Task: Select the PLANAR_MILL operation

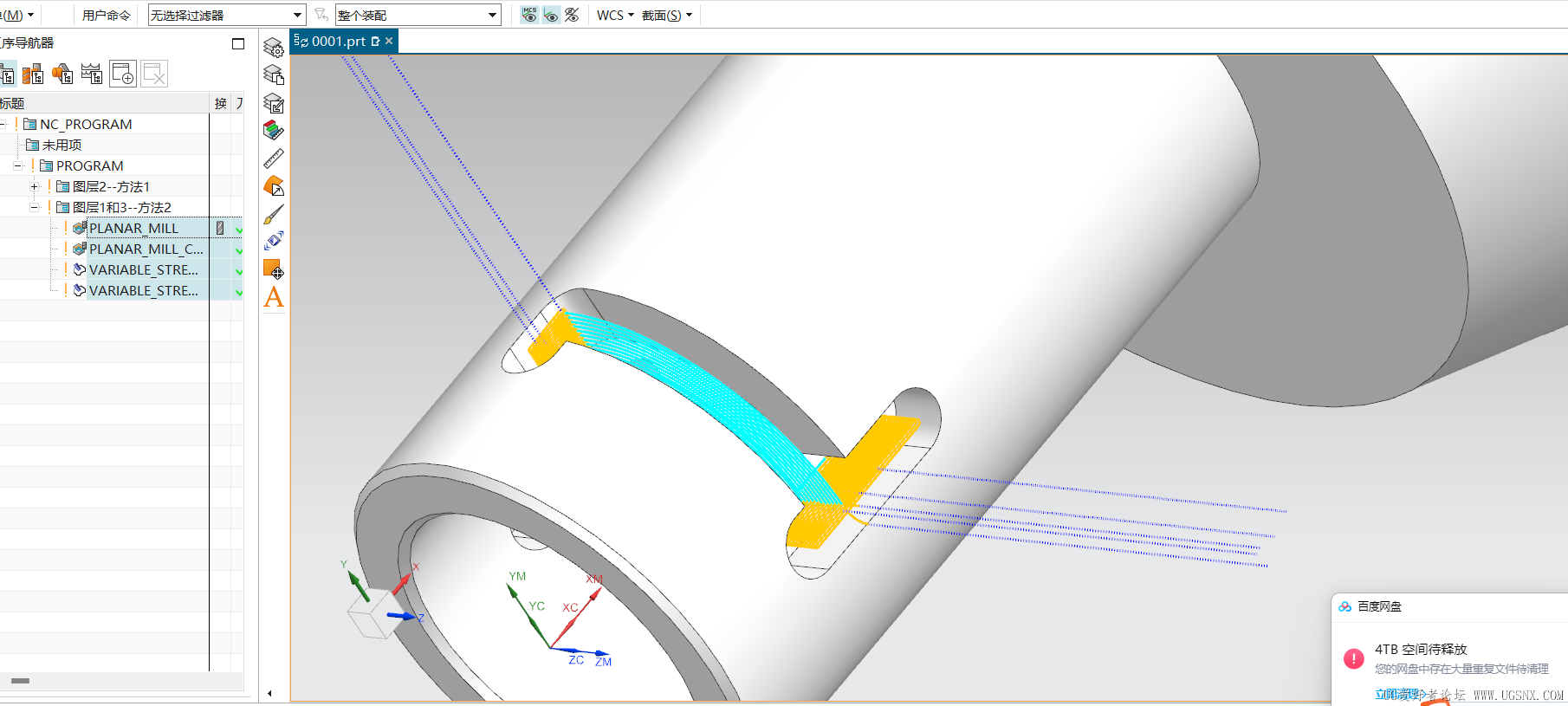Action: [133, 228]
